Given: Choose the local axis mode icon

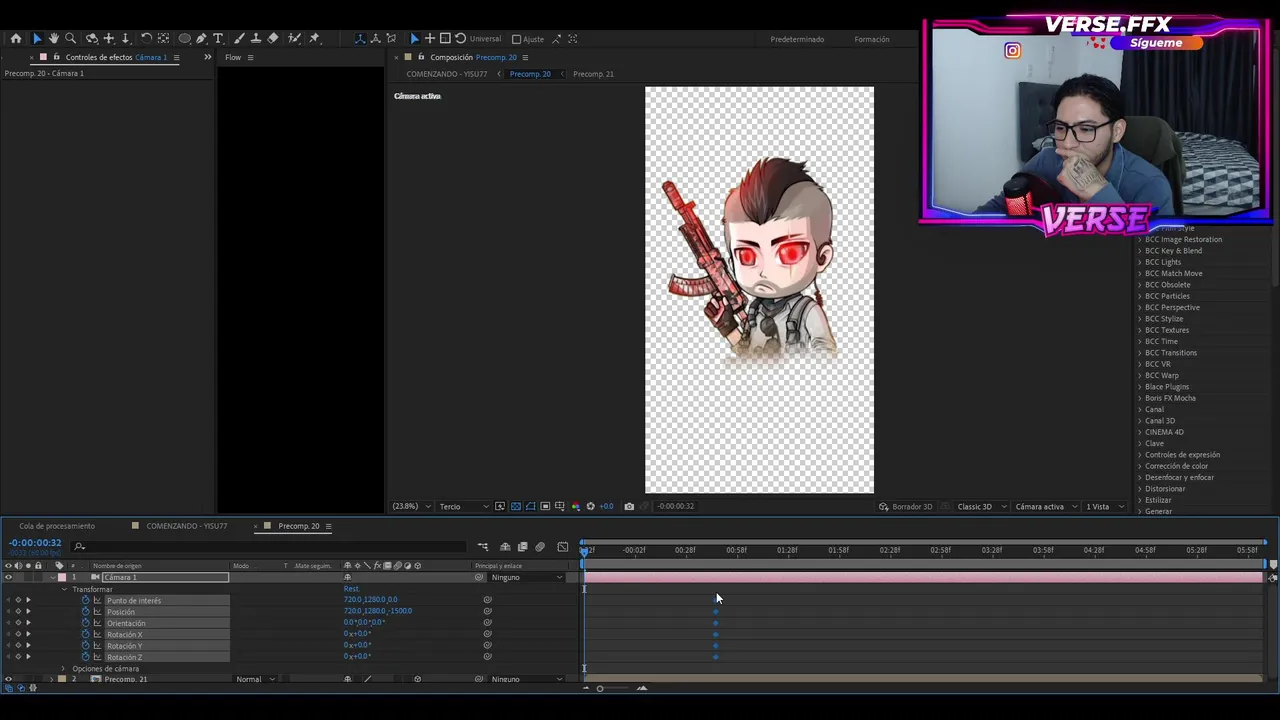Looking at the screenshot, I should 360,39.
